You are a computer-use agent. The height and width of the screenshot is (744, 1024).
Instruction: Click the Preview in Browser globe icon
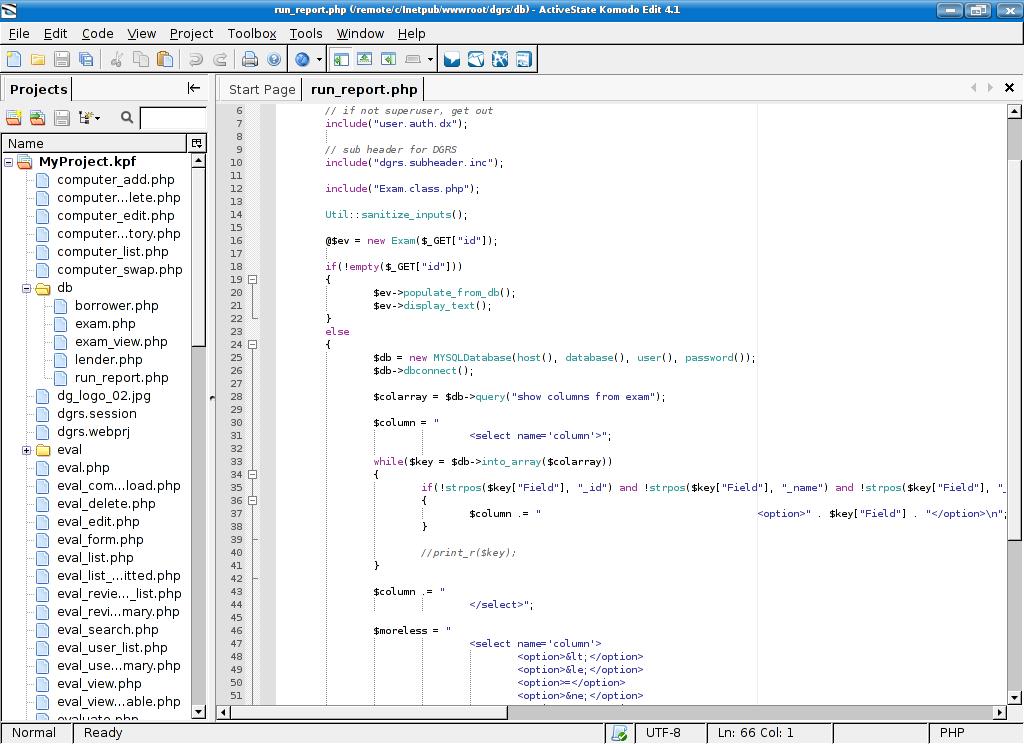[x=302, y=60]
